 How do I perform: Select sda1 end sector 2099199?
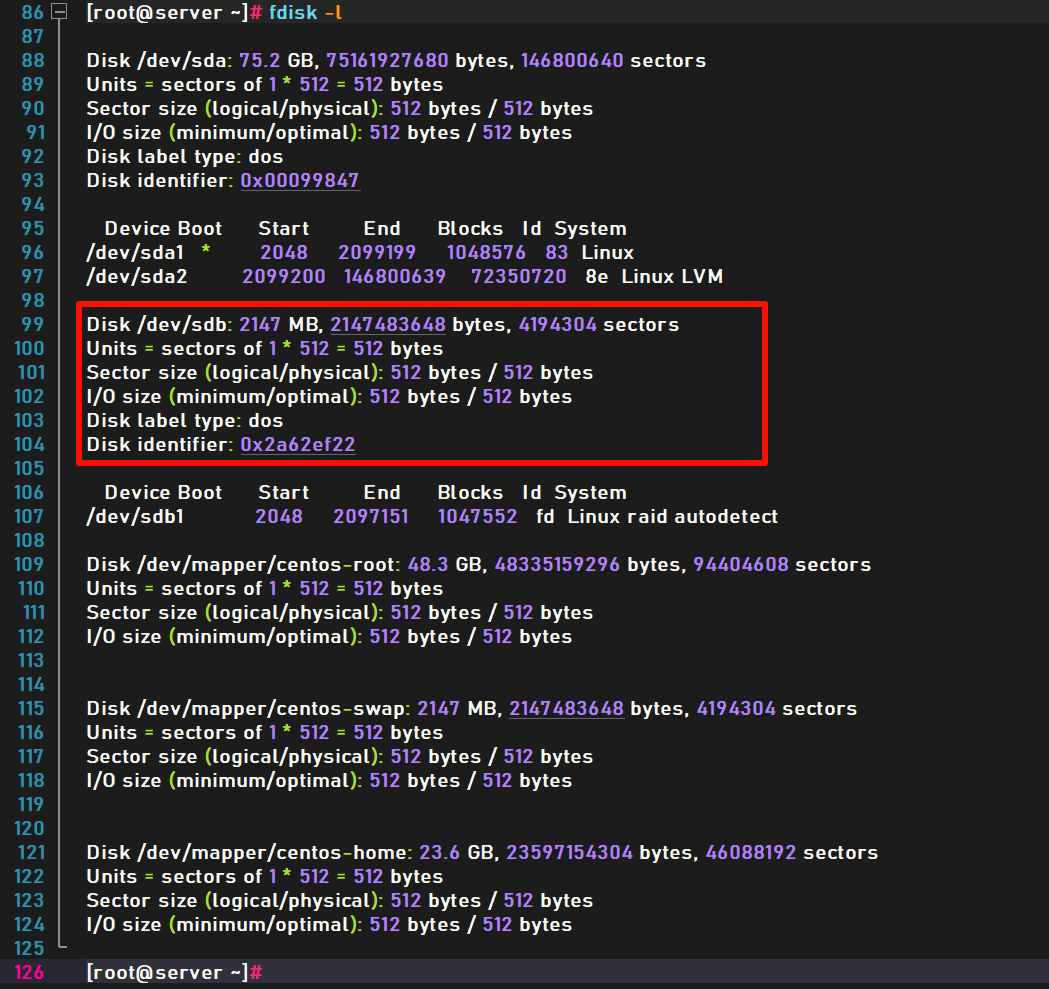point(377,252)
